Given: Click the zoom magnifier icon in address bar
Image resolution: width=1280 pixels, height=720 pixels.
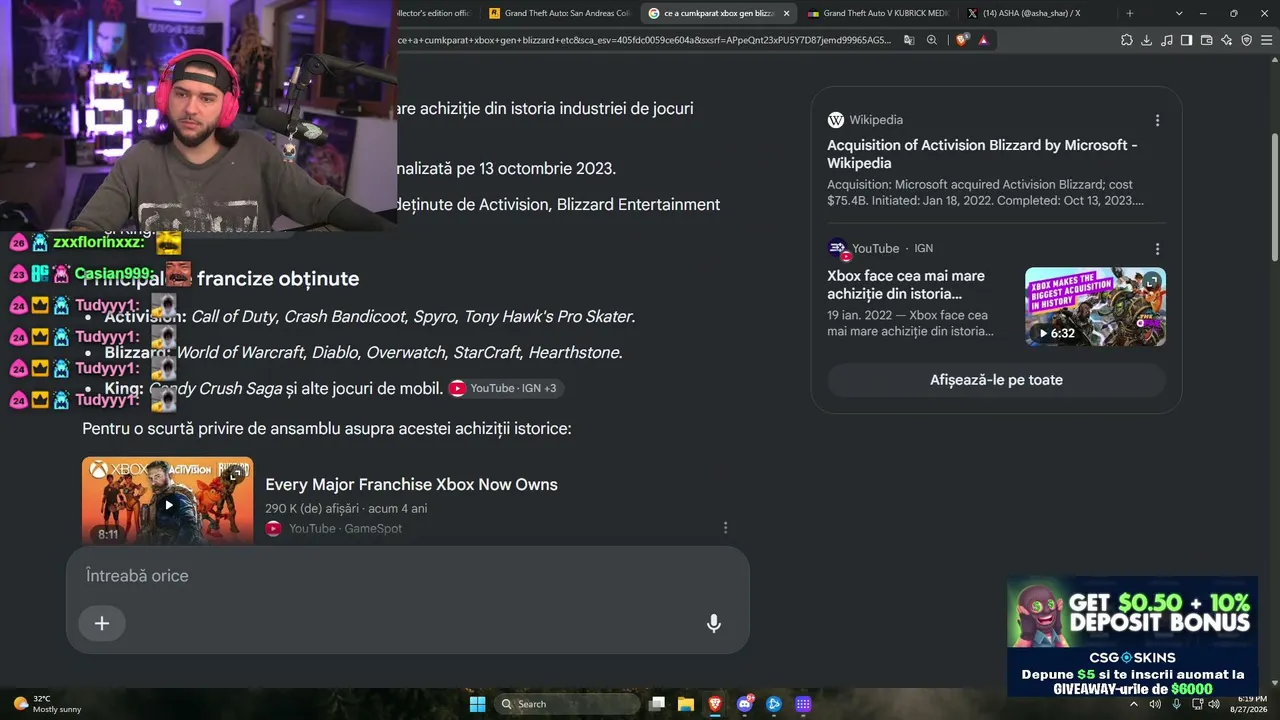Looking at the screenshot, I should 932,40.
